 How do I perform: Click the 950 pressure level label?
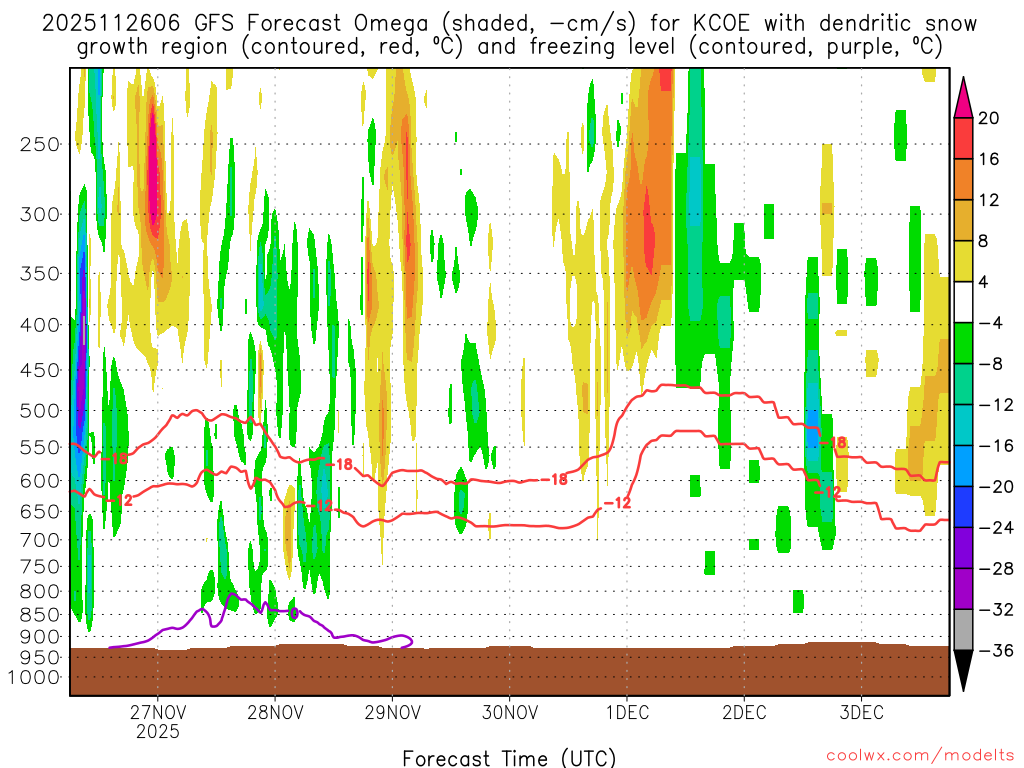(39, 657)
